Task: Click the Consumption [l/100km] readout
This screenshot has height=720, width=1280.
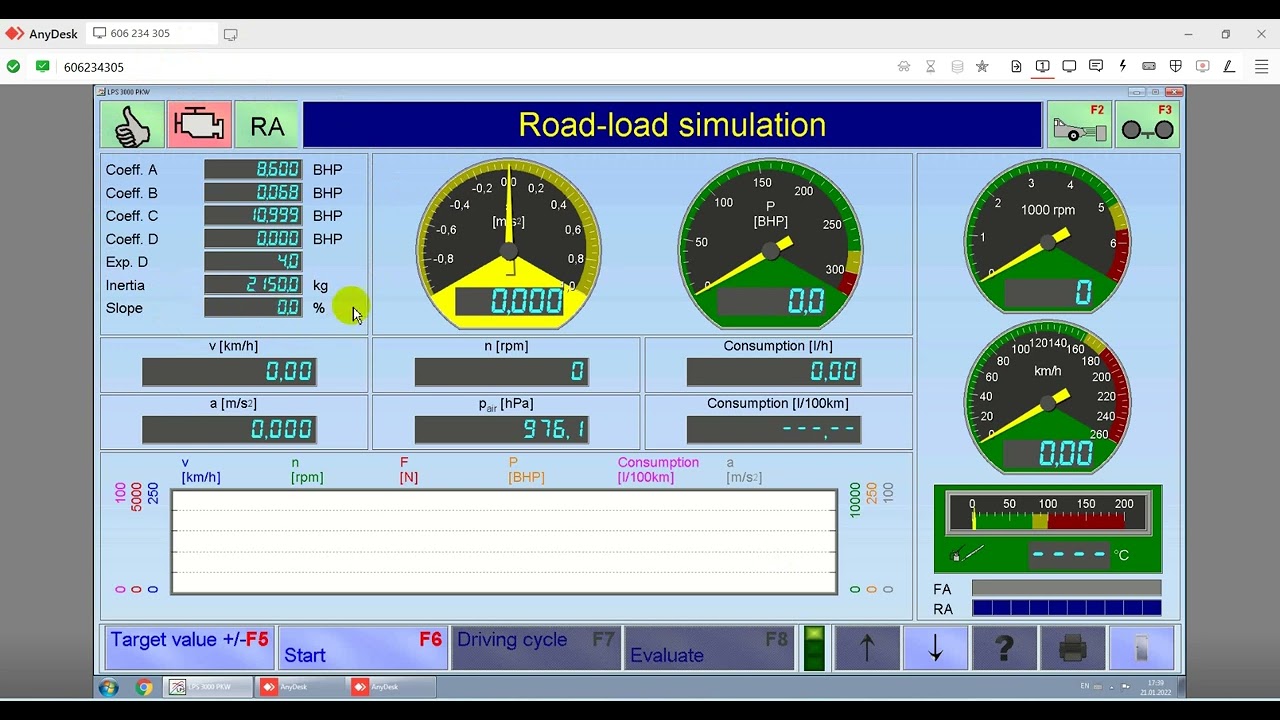Action: 773,429
